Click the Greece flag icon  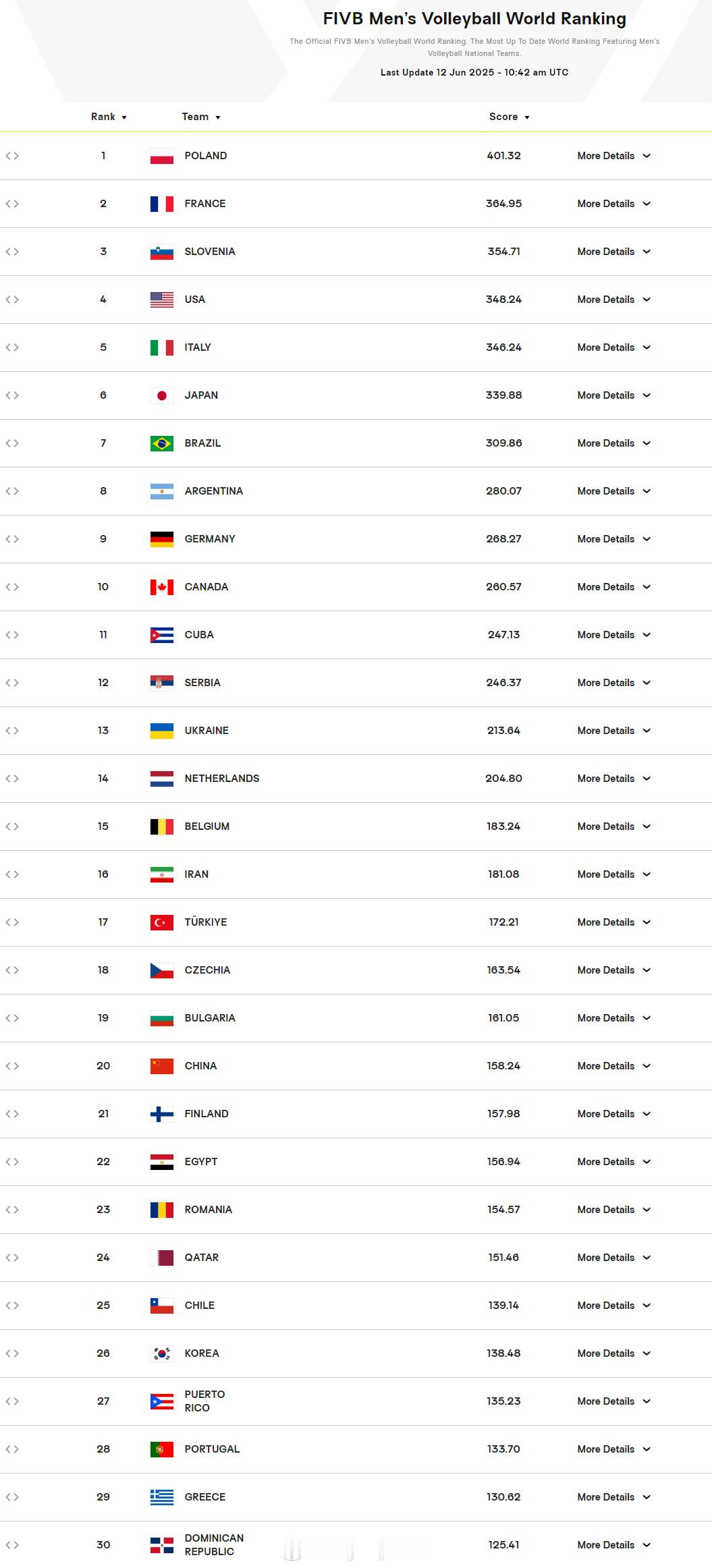coord(161,1497)
